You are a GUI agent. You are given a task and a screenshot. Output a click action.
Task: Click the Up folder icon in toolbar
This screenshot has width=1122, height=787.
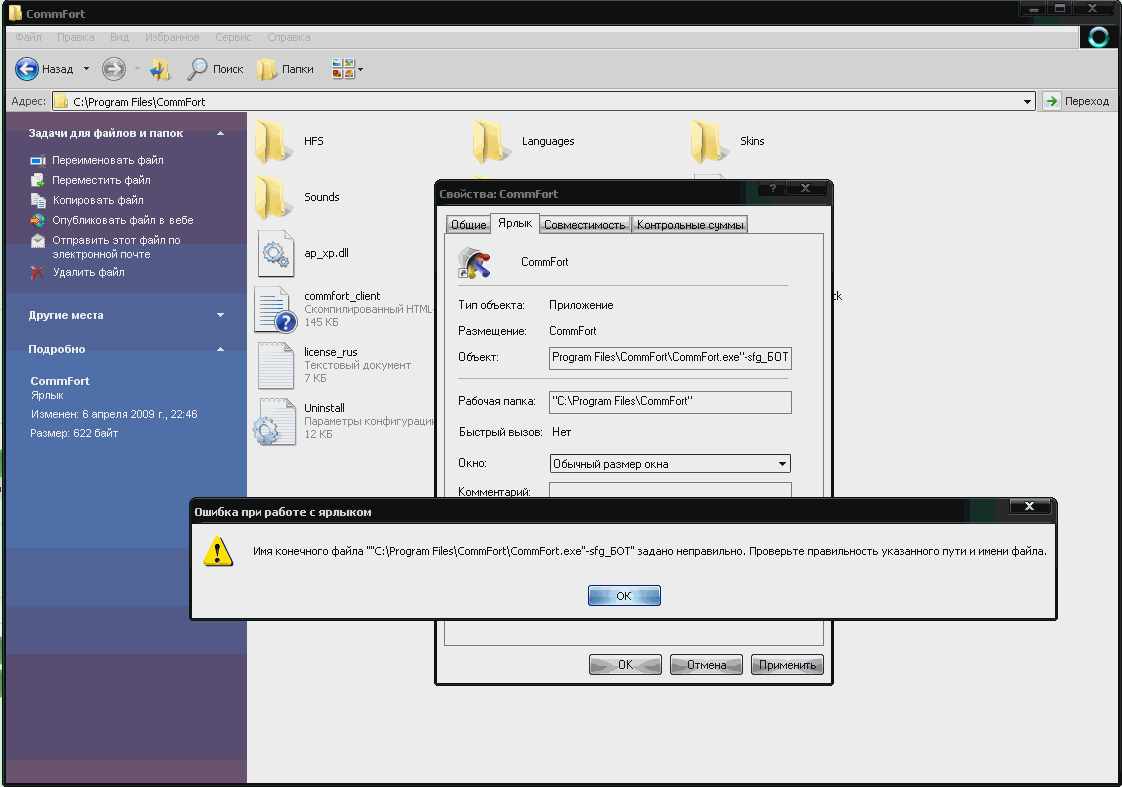160,69
